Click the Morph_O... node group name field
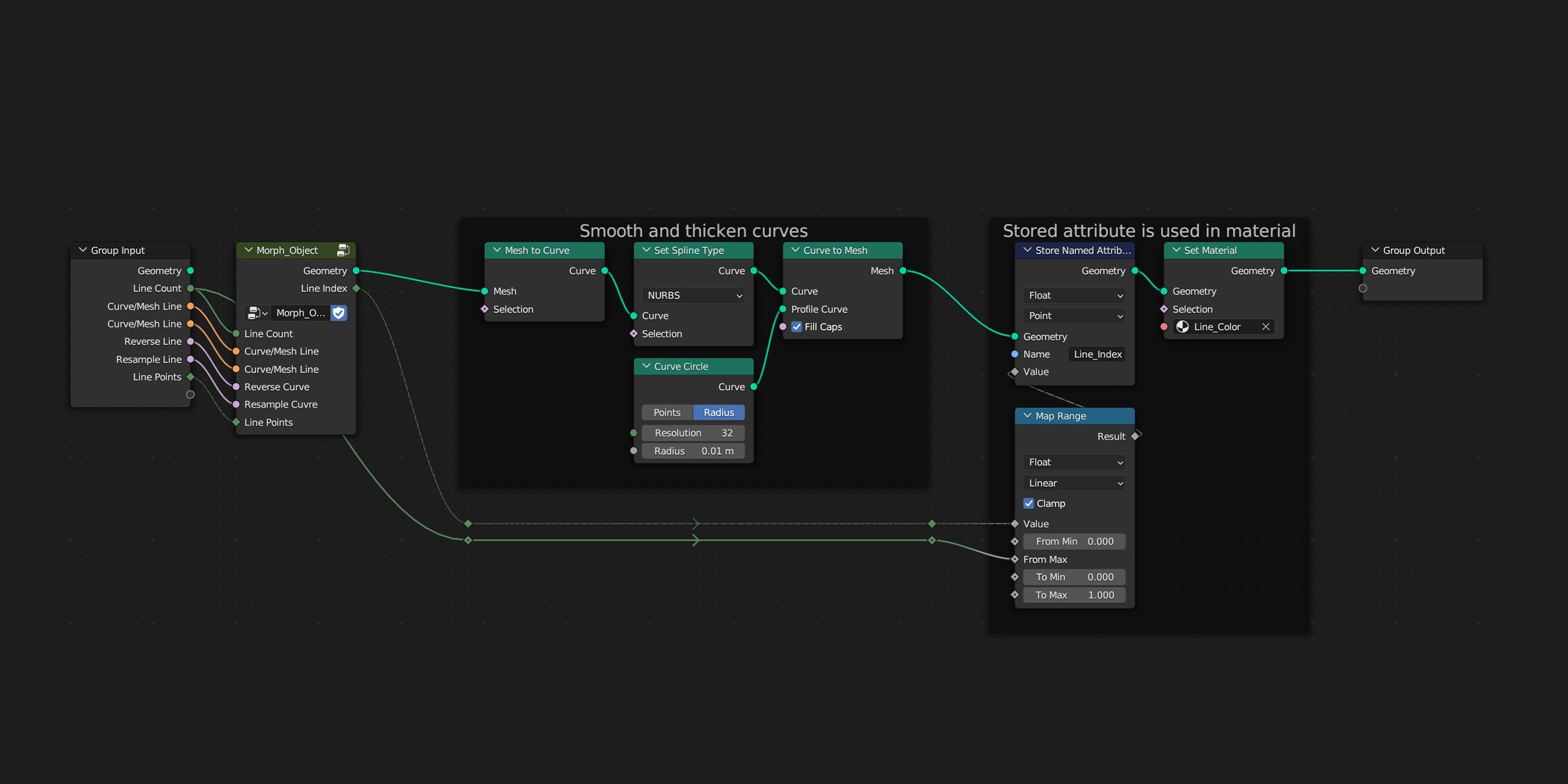The image size is (1568, 784). [x=301, y=313]
